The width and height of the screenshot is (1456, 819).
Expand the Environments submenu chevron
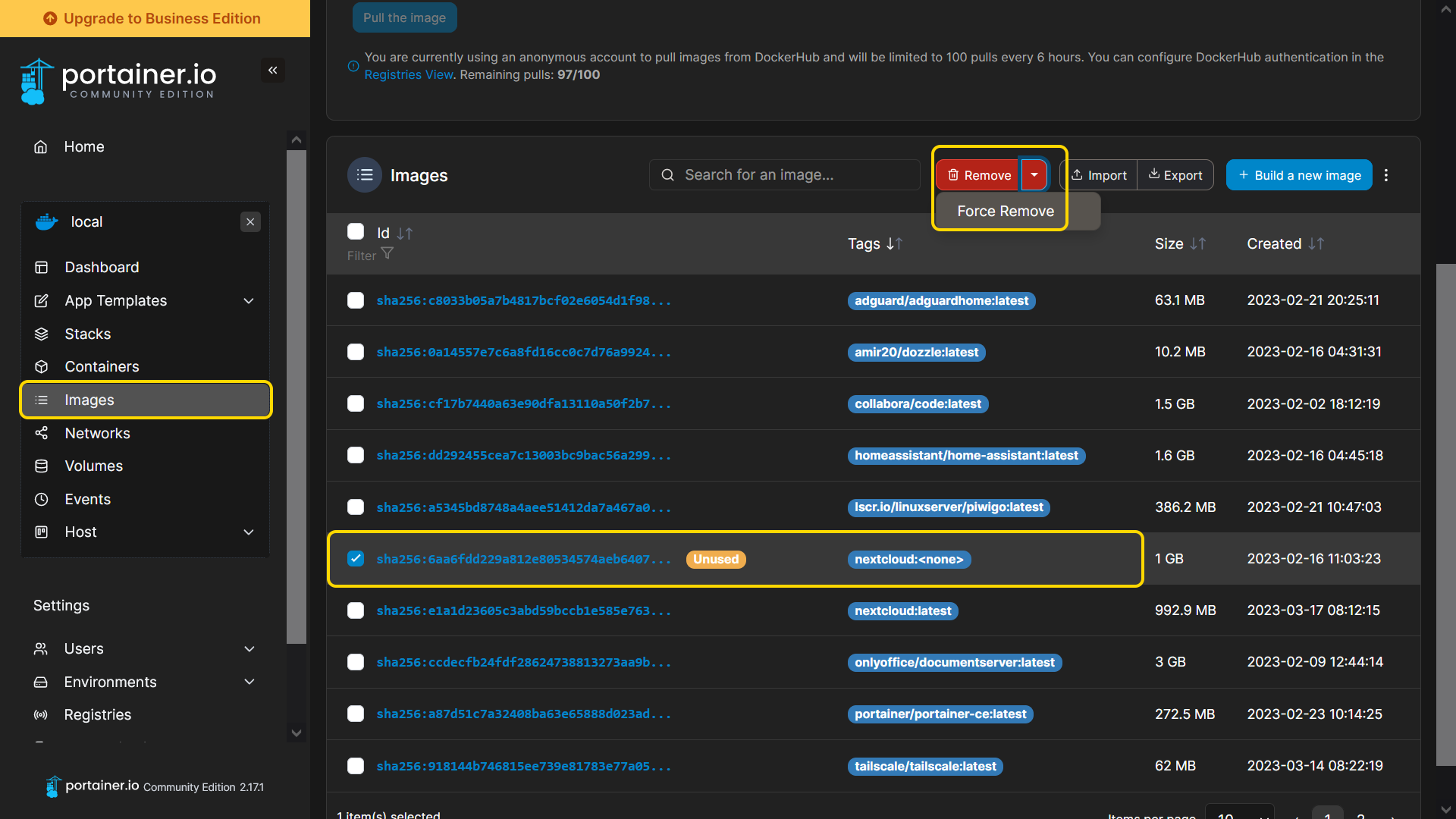click(249, 682)
